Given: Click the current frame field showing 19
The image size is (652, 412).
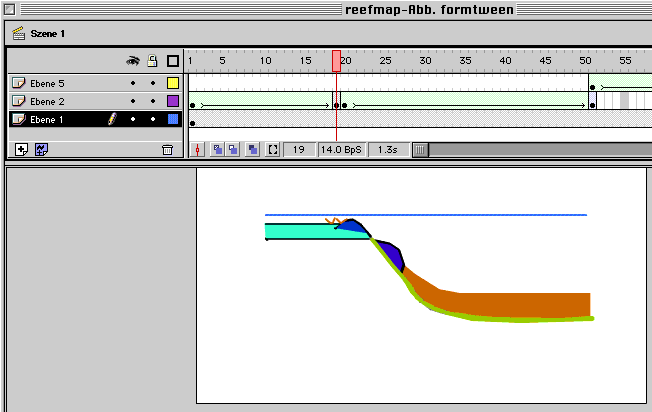Looking at the screenshot, I should [299, 150].
